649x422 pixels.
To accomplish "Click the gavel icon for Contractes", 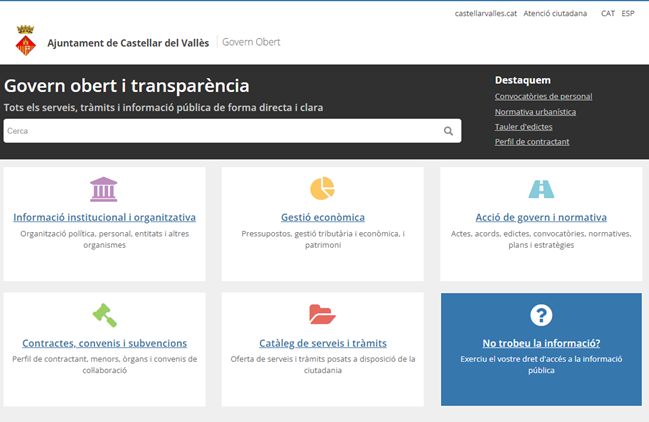I will click(104, 315).
